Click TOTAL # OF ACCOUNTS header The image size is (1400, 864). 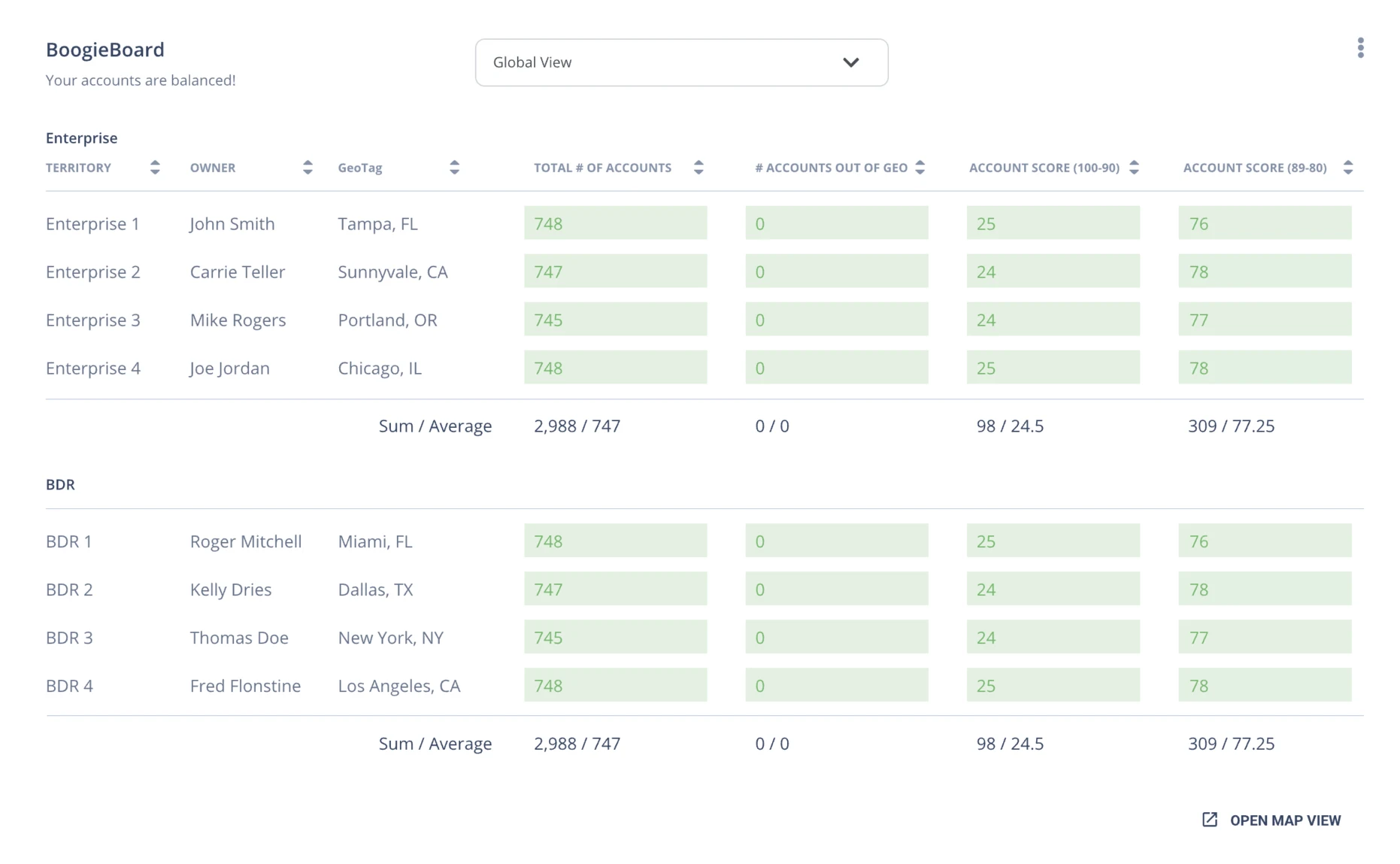(x=602, y=168)
